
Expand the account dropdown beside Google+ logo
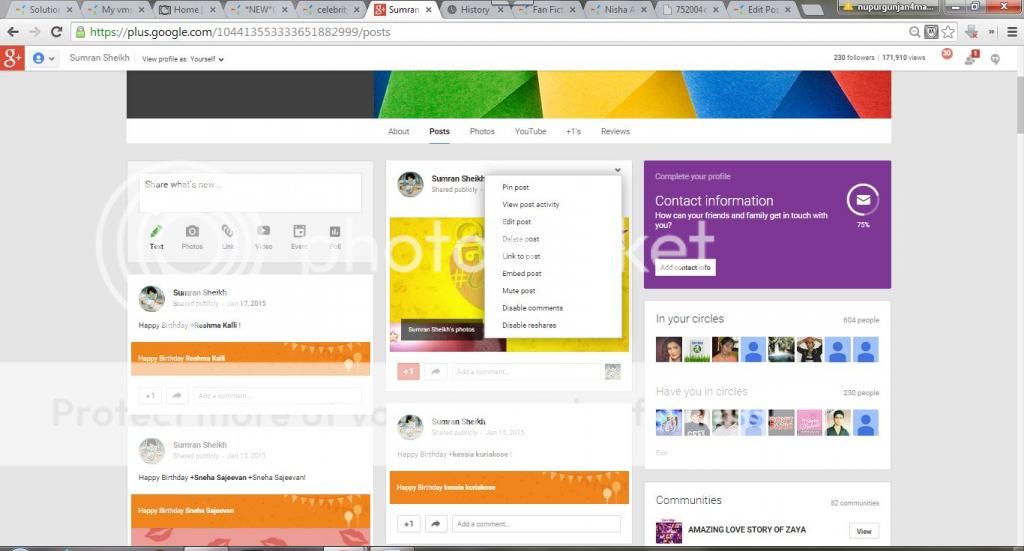44,59
